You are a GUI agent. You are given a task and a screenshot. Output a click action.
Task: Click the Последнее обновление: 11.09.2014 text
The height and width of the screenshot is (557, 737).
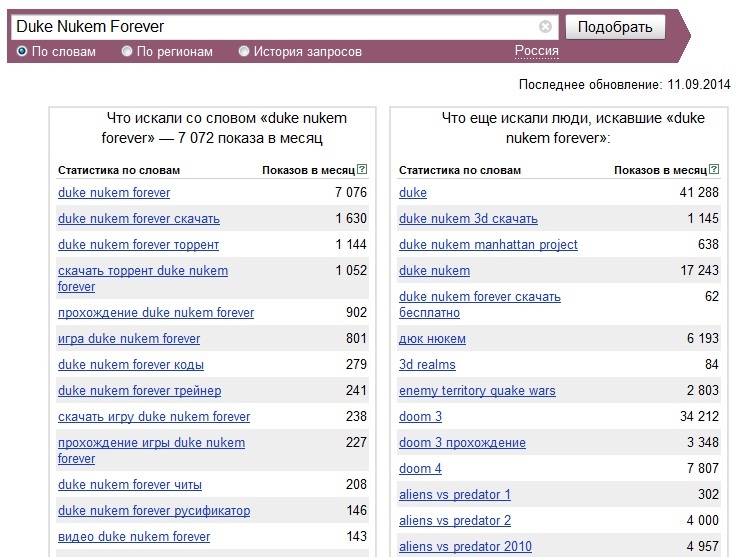click(x=624, y=85)
